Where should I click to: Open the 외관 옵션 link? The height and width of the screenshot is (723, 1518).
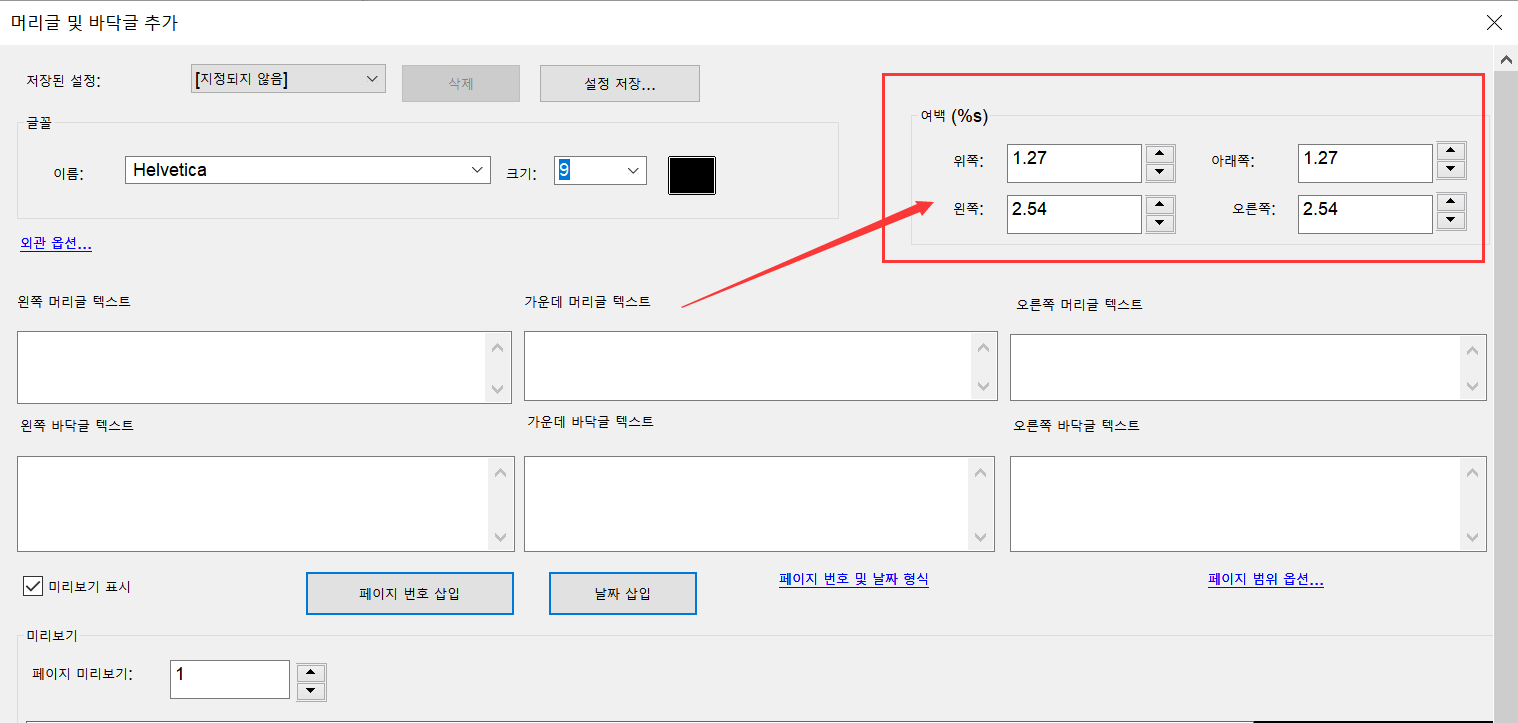pos(55,243)
